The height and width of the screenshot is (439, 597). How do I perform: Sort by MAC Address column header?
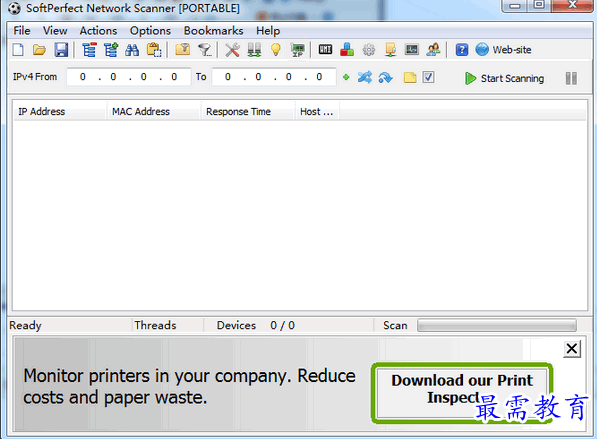154,112
